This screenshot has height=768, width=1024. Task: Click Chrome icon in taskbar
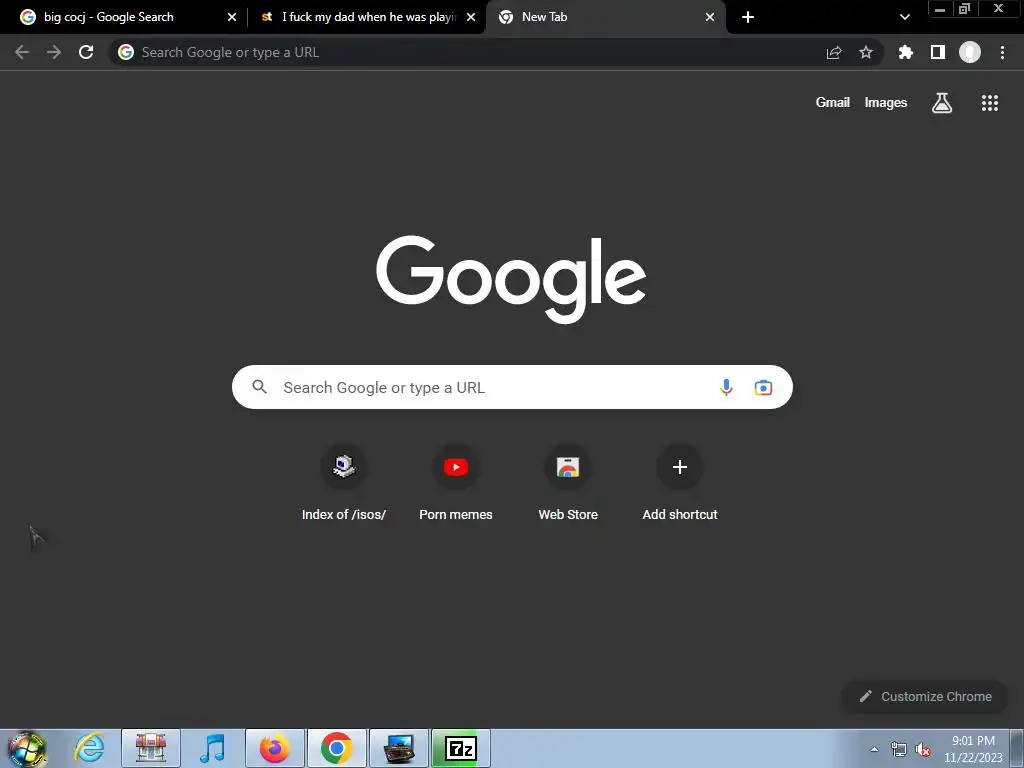(x=337, y=748)
